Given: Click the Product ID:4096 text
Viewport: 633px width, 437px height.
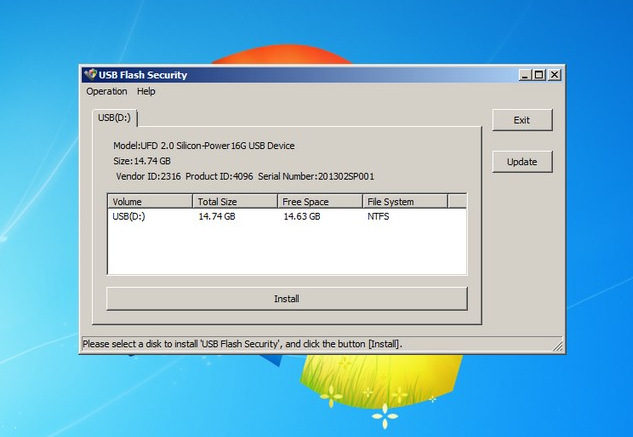Looking at the screenshot, I should (219, 176).
